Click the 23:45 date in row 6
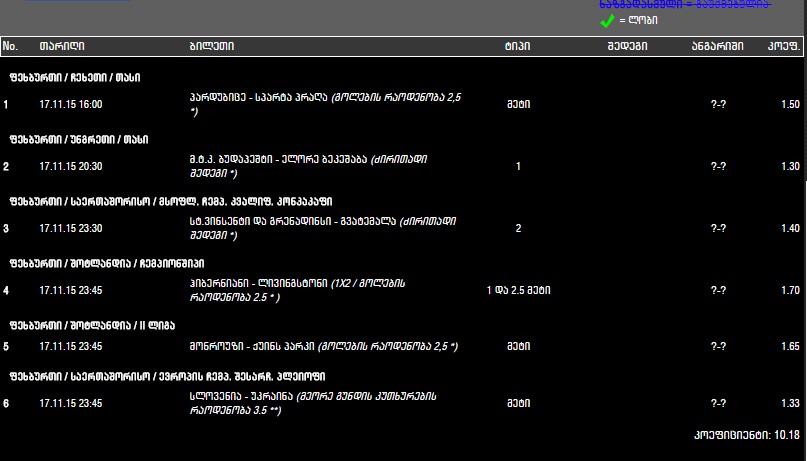Screen dimensions: 807x461 pyautogui.click(x=71, y=403)
